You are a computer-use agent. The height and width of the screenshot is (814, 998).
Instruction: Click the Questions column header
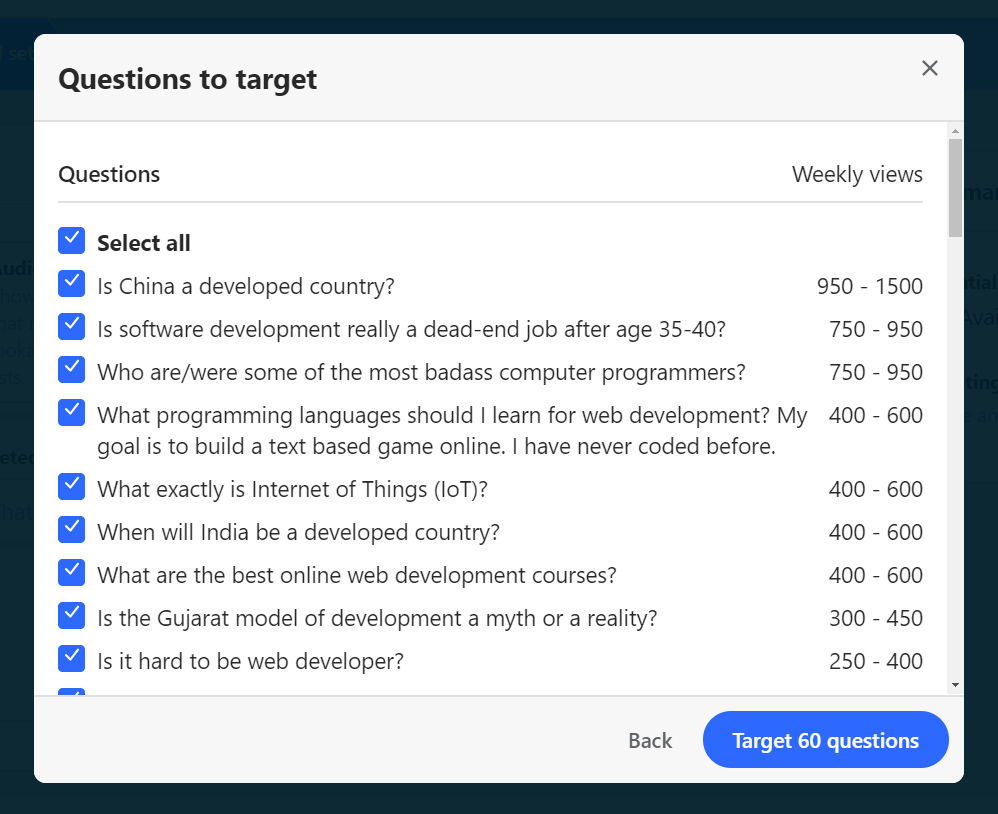coord(109,175)
